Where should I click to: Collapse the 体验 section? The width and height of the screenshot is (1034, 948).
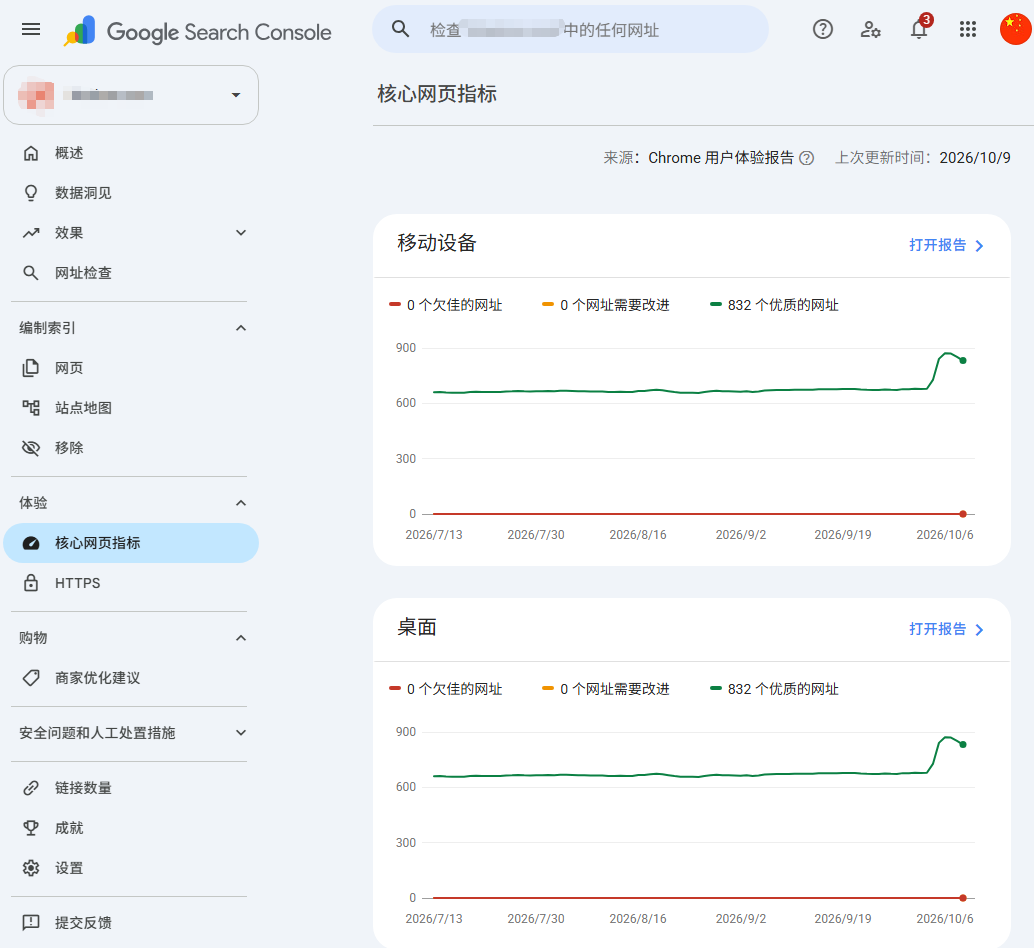click(x=241, y=503)
